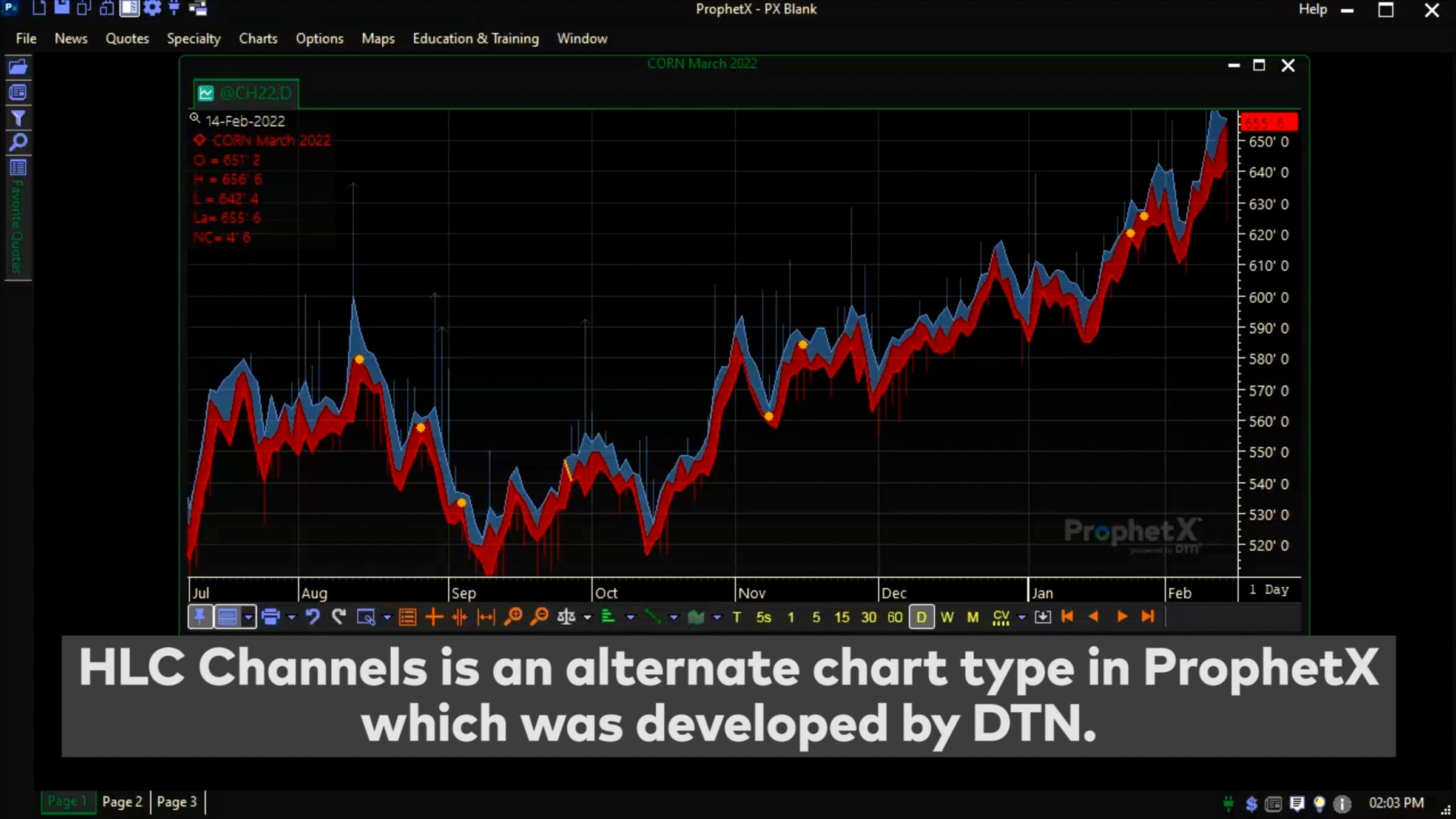This screenshot has height=819, width=1456.
Task: Click the small magnifier beside 14-Feb-2022
Action: click(195, 118)
